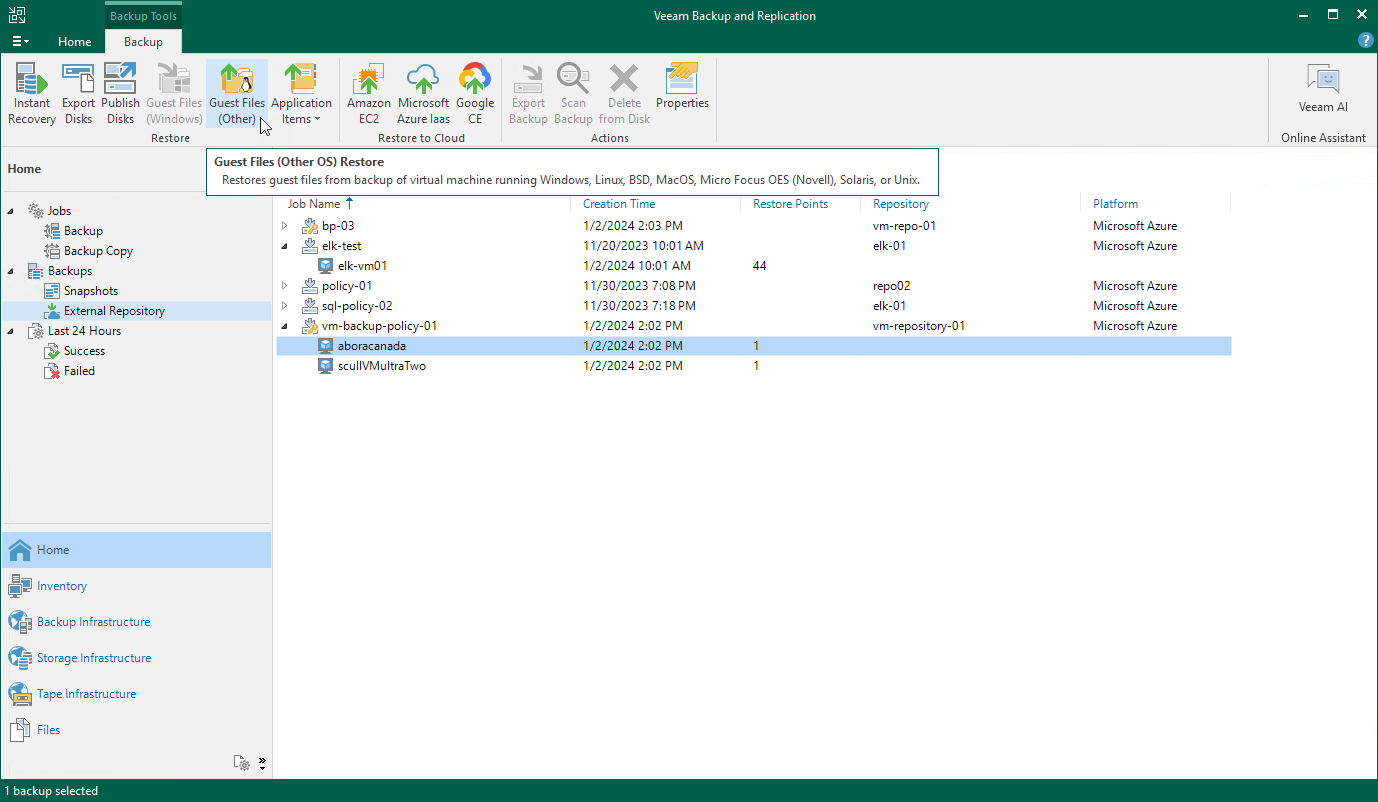Select Backup Copy in the tree
This screenshot has width=1378, height=802.
tap(98, 251)
